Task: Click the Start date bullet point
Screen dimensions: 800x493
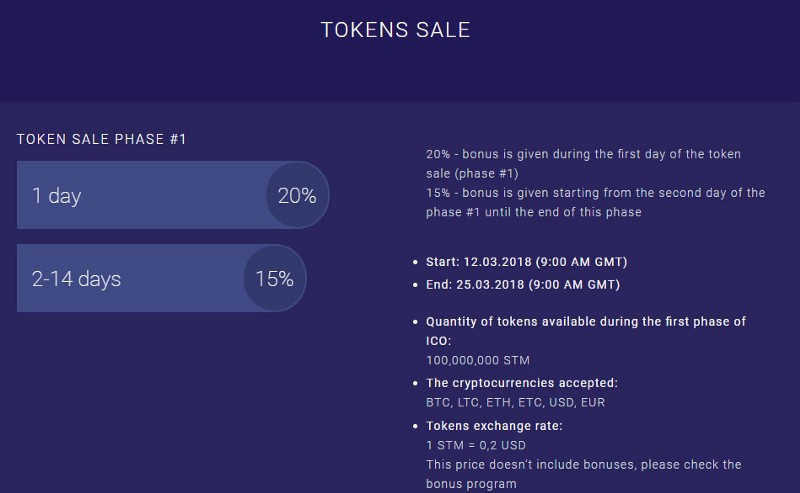Action: (x=415, y=262)
